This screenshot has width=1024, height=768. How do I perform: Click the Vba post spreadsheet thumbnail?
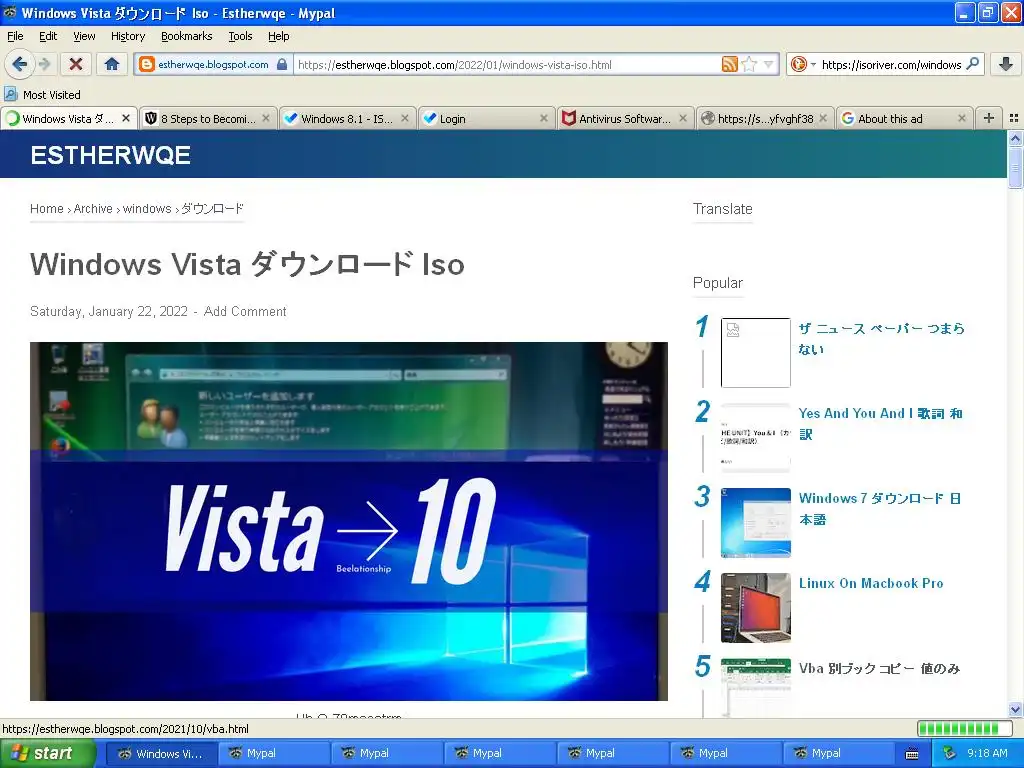click(756, 688)
